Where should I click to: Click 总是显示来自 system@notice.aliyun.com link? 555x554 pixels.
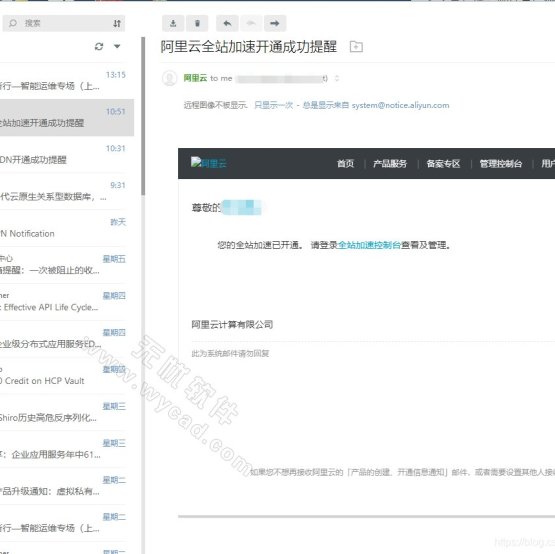click(376, 105)
